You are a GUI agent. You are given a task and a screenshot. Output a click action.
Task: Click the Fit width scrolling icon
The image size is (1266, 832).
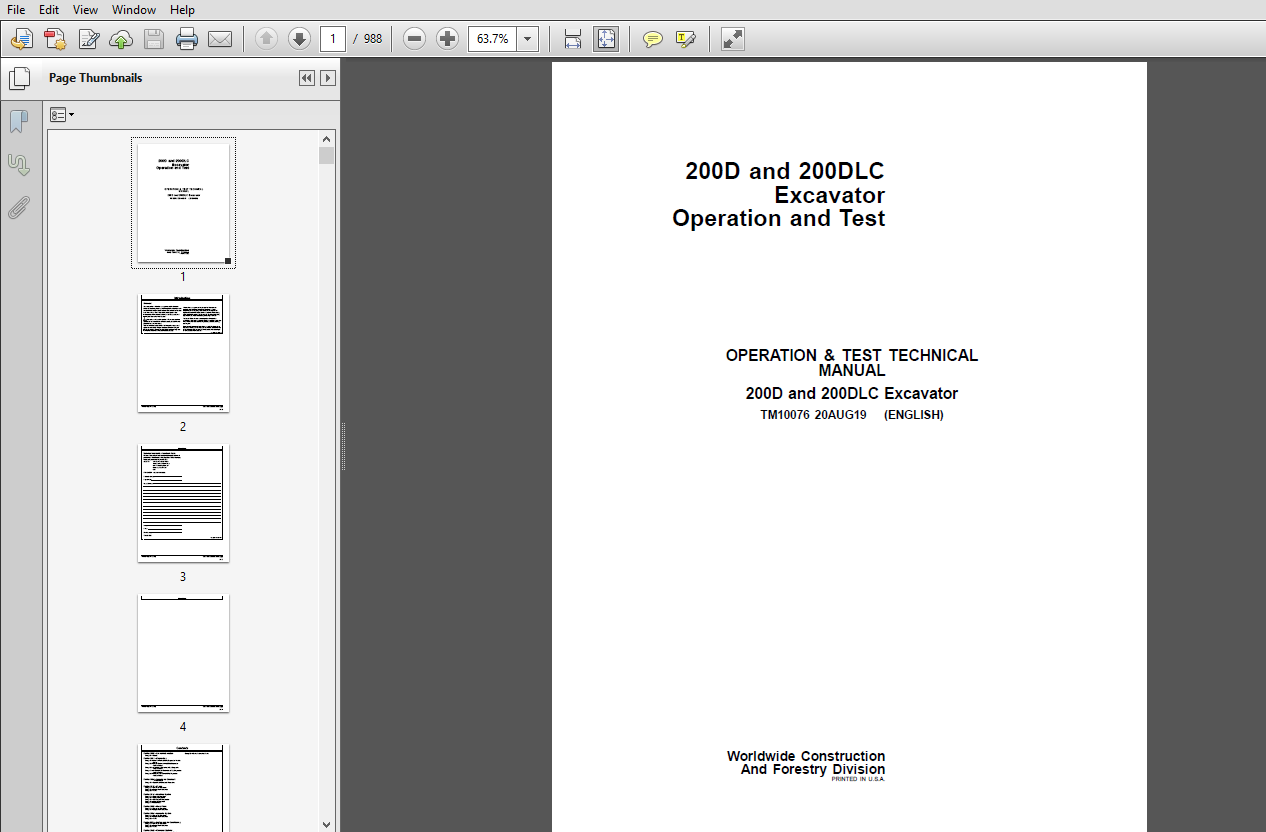click(x=573, y=39)
